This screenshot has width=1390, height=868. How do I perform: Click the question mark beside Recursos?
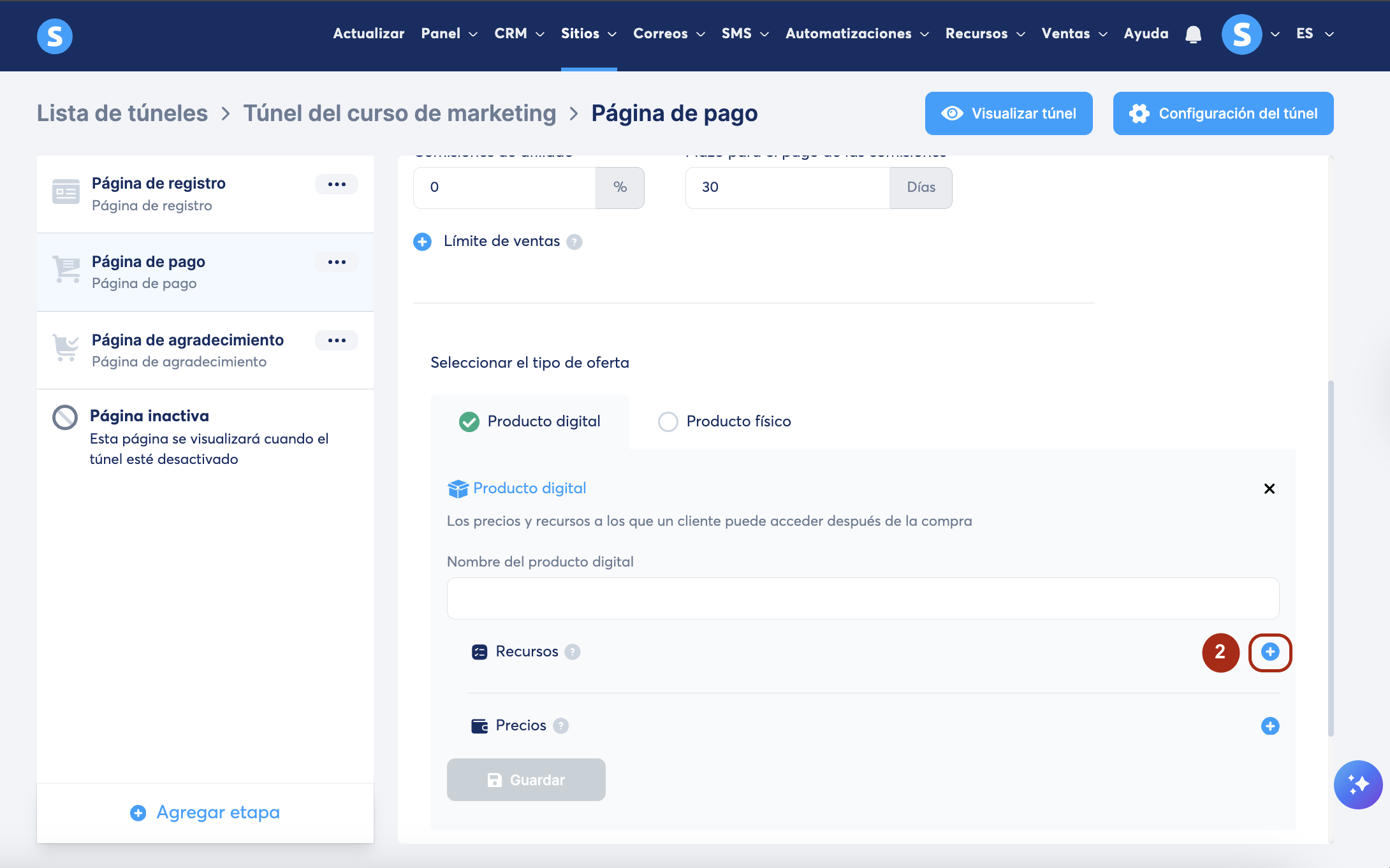(572, 652)
